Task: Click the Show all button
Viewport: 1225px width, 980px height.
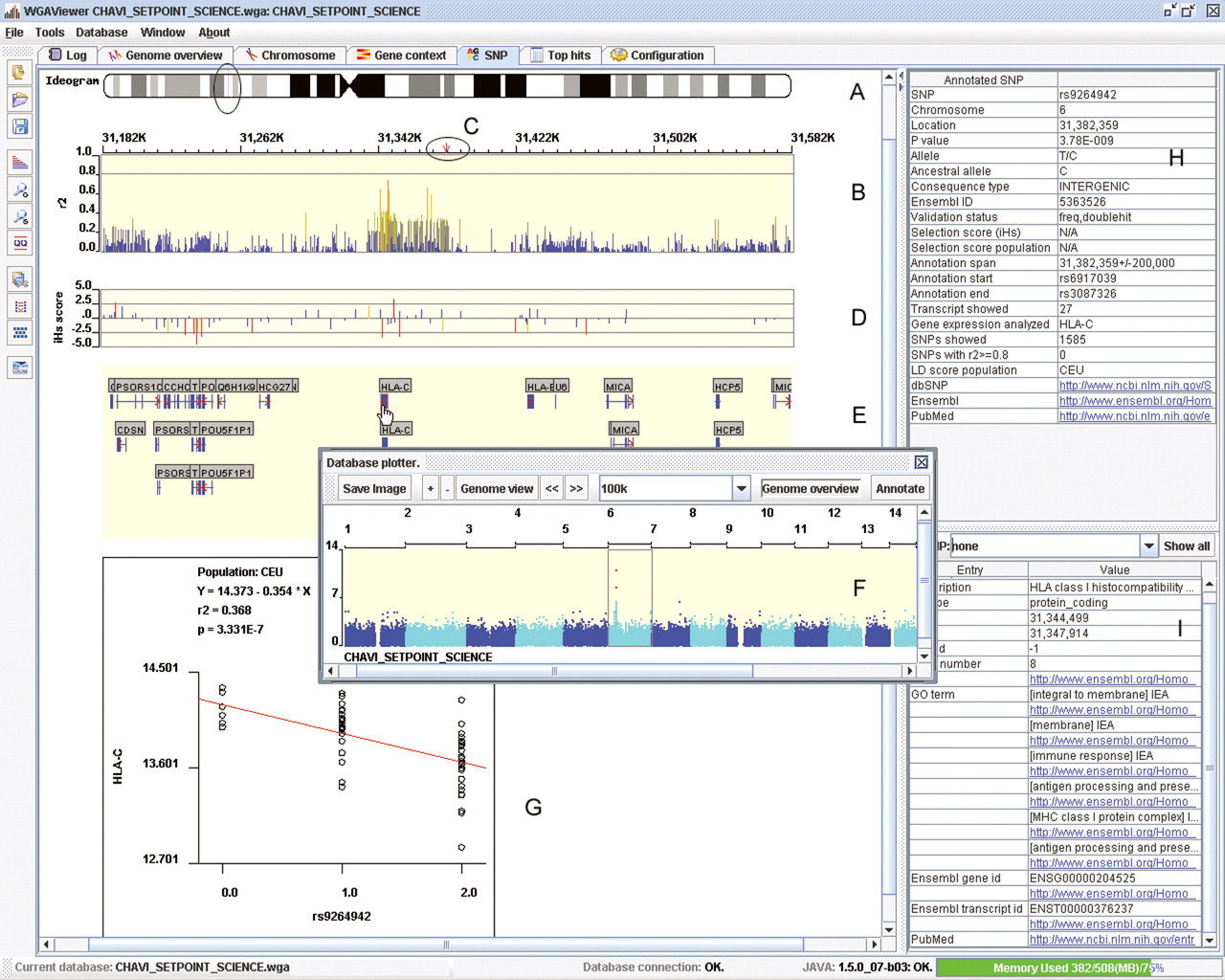Action: (x=1187, y=546)
